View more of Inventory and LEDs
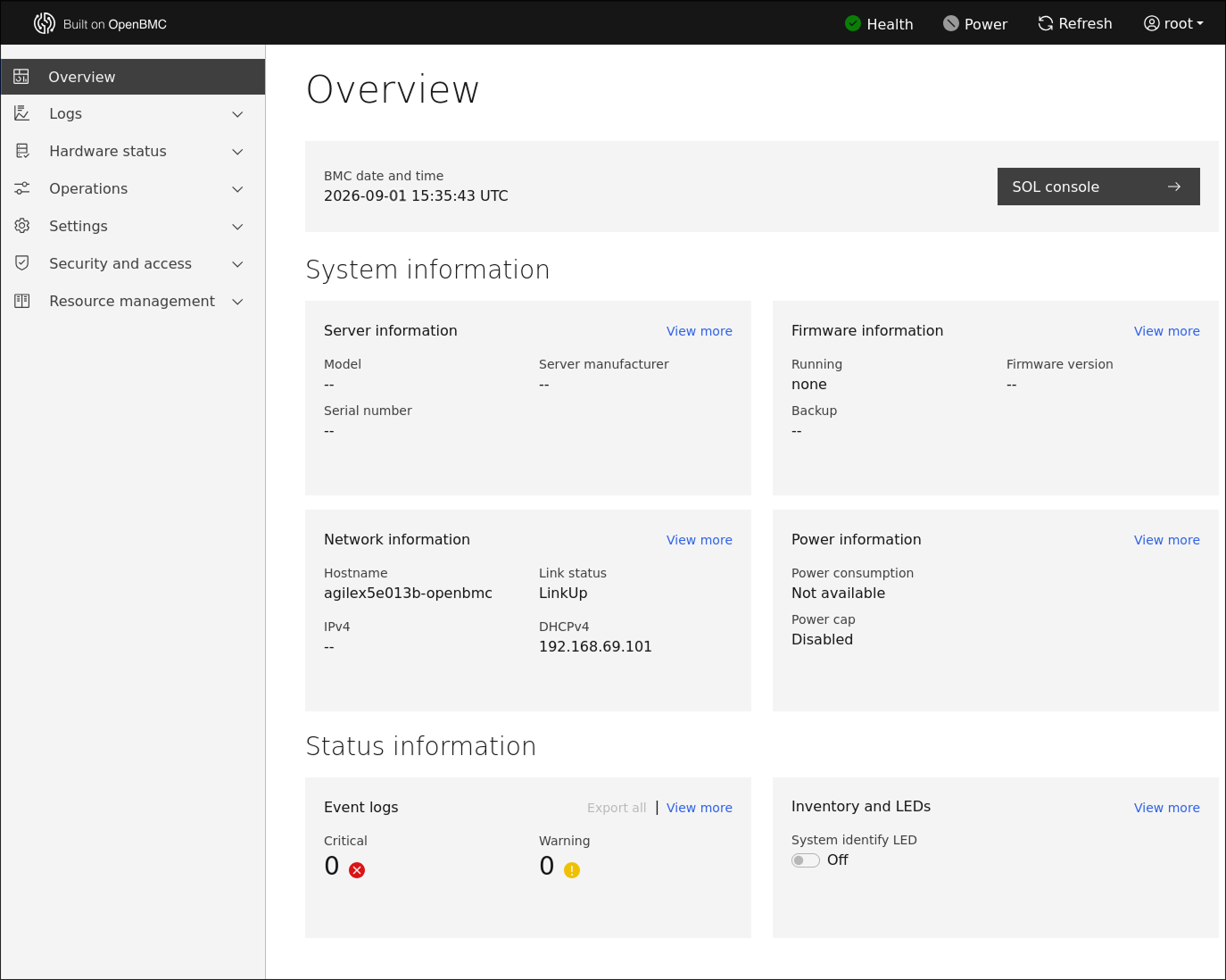 1167,808
